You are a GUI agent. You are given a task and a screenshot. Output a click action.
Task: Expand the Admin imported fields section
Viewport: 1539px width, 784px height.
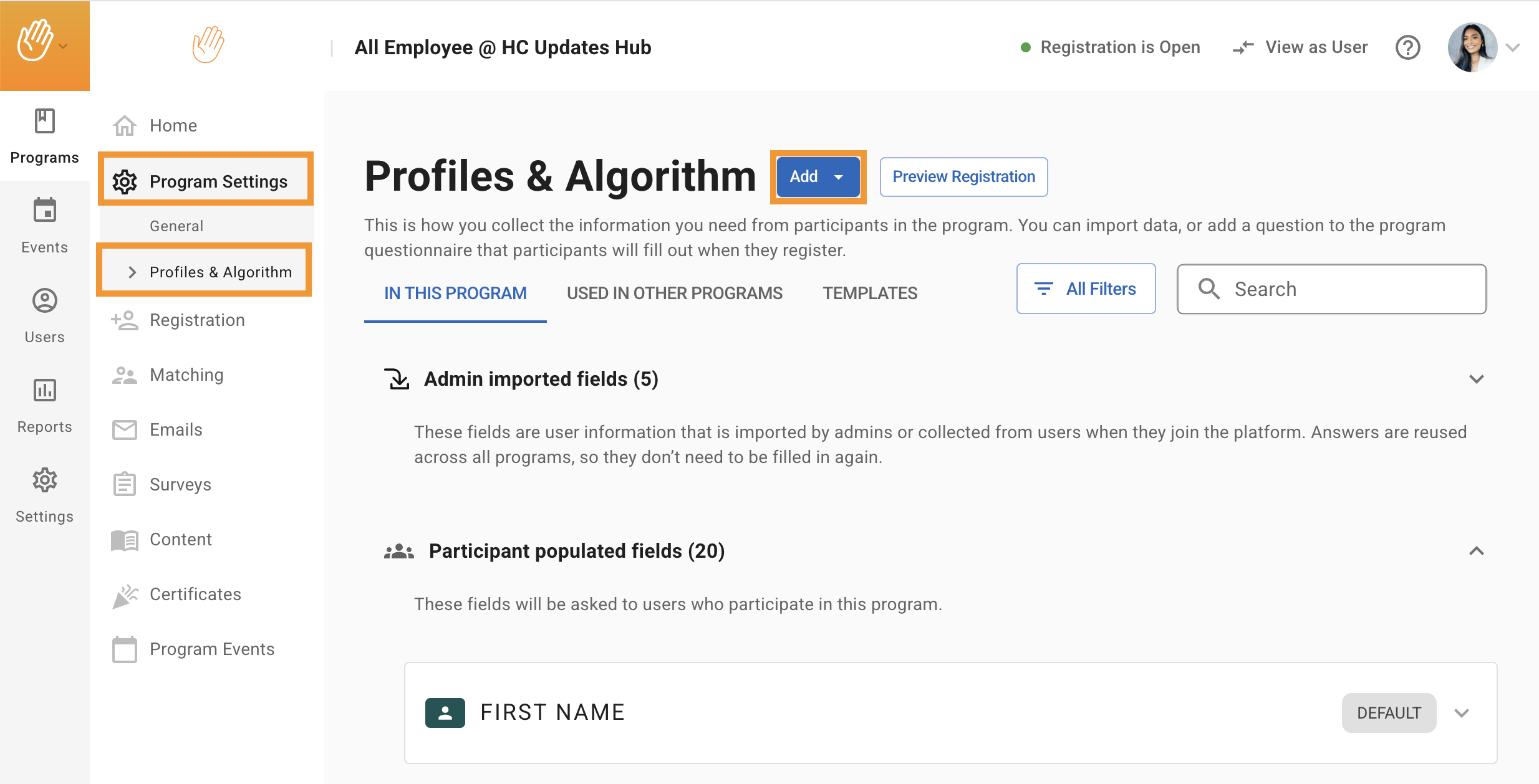pos(1476,379)
